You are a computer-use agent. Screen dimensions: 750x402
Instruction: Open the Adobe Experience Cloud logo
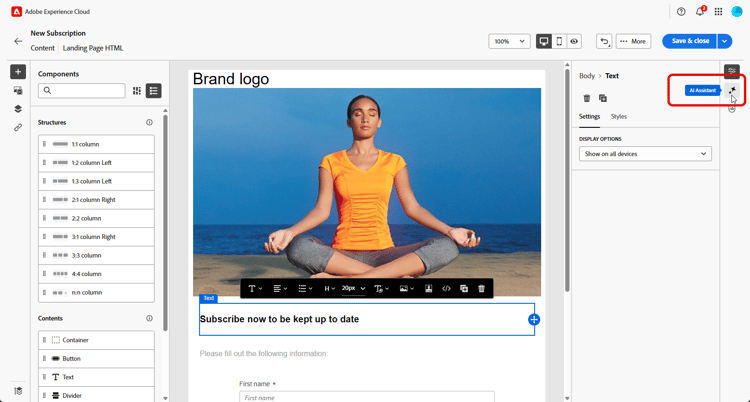coord(16,11)
